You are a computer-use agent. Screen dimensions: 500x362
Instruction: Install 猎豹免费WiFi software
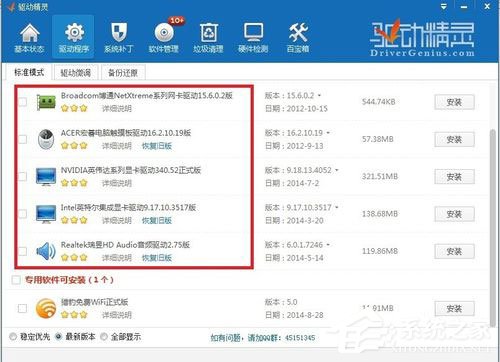point(454,309)
